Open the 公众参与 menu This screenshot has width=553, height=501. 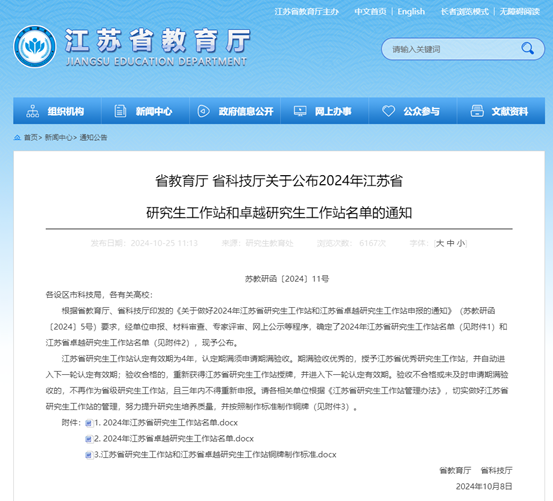pyautogui.click(x=413, y=111)
